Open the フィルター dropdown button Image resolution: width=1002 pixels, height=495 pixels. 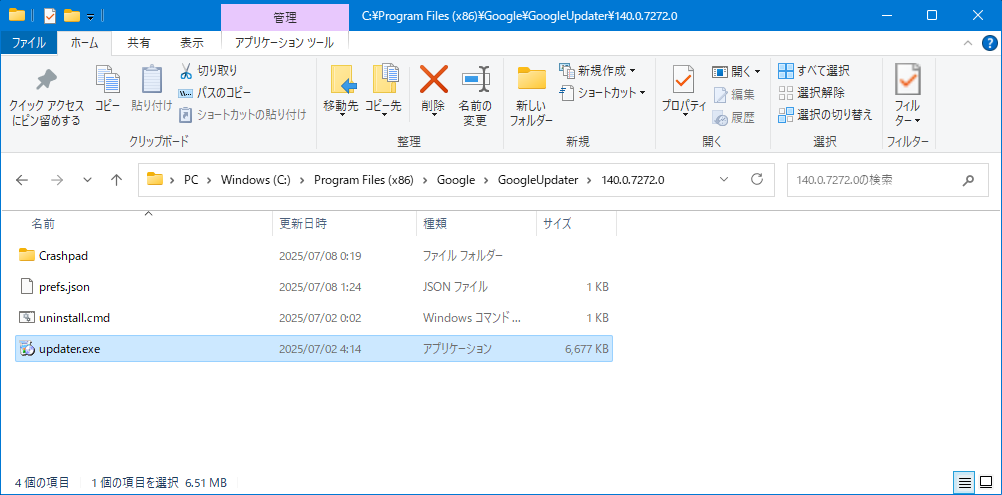click(907, 95)
